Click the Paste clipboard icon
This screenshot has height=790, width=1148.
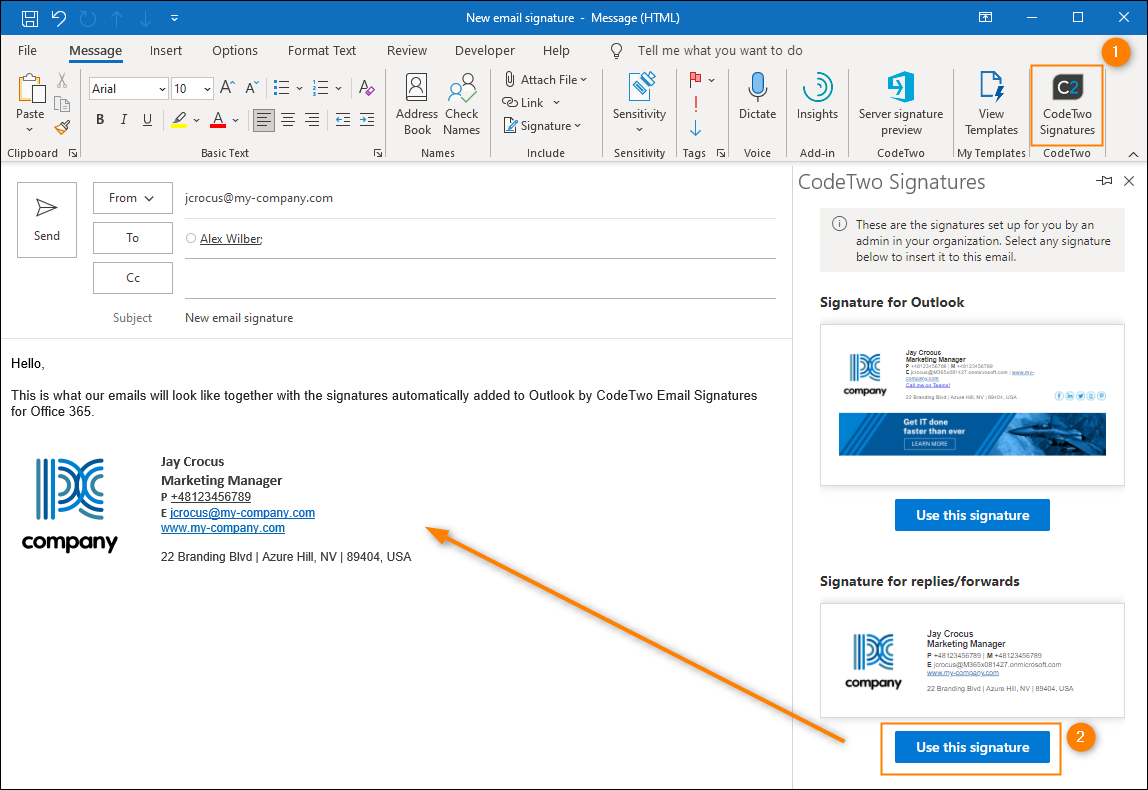(31, 88)
